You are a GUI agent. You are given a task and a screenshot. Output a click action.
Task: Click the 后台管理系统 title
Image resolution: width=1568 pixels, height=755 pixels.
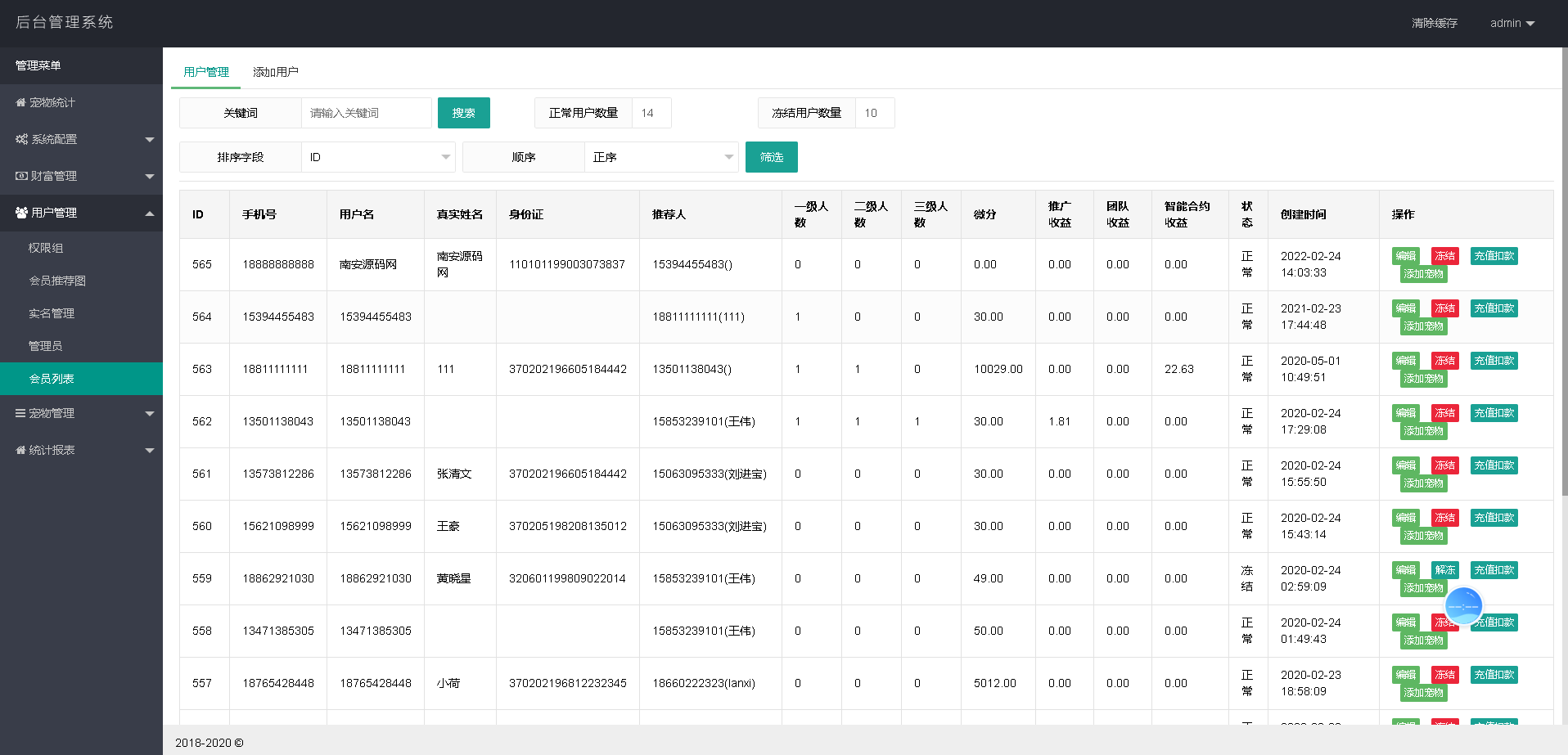(65, 23)
